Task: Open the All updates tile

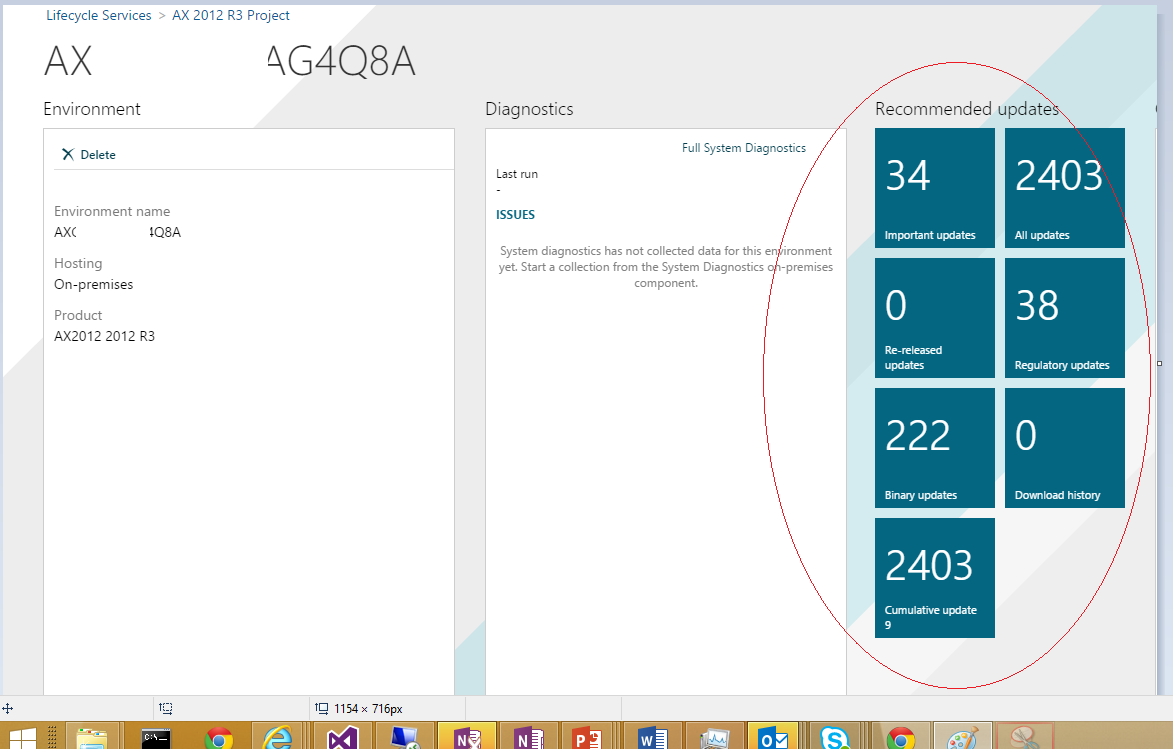Action: click(1064, 187)
